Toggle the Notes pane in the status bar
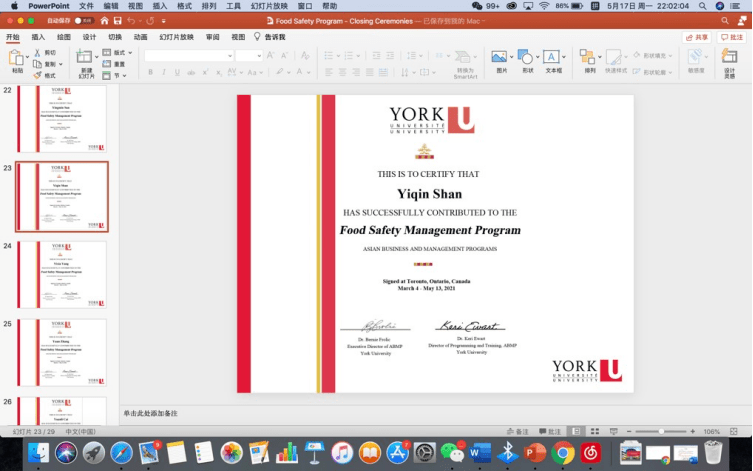The height and width of the screenshot is (471, 753). click(x=518, y=432)
